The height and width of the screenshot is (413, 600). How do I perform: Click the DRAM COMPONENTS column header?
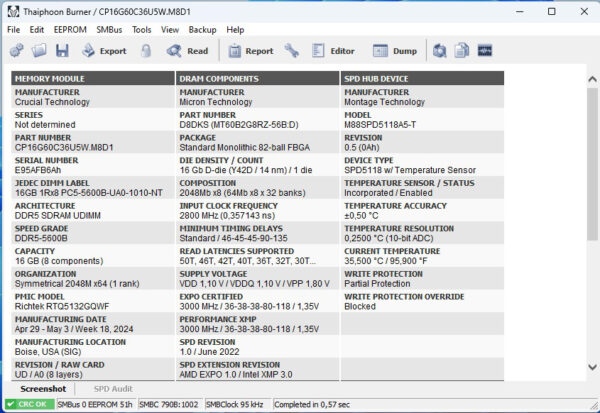pos(257,78)
